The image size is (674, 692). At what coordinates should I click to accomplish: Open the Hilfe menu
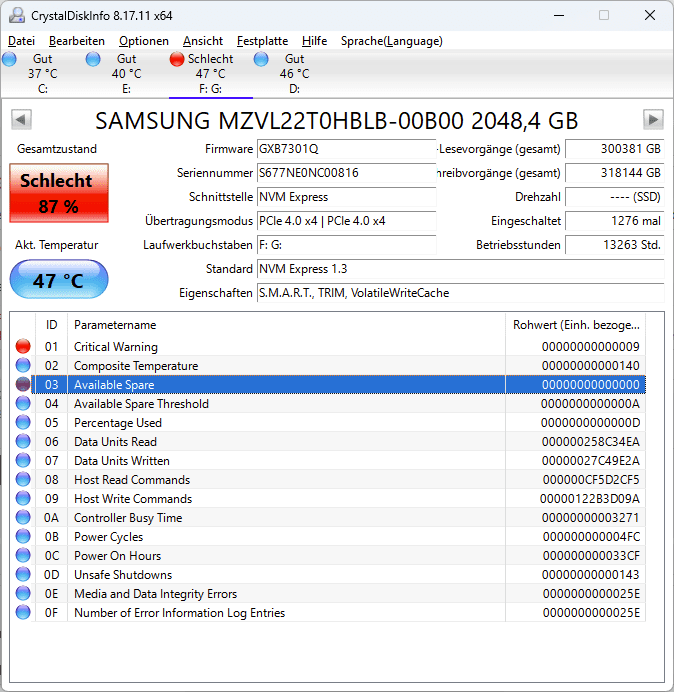pyautogui.click(x=314, y=41)
